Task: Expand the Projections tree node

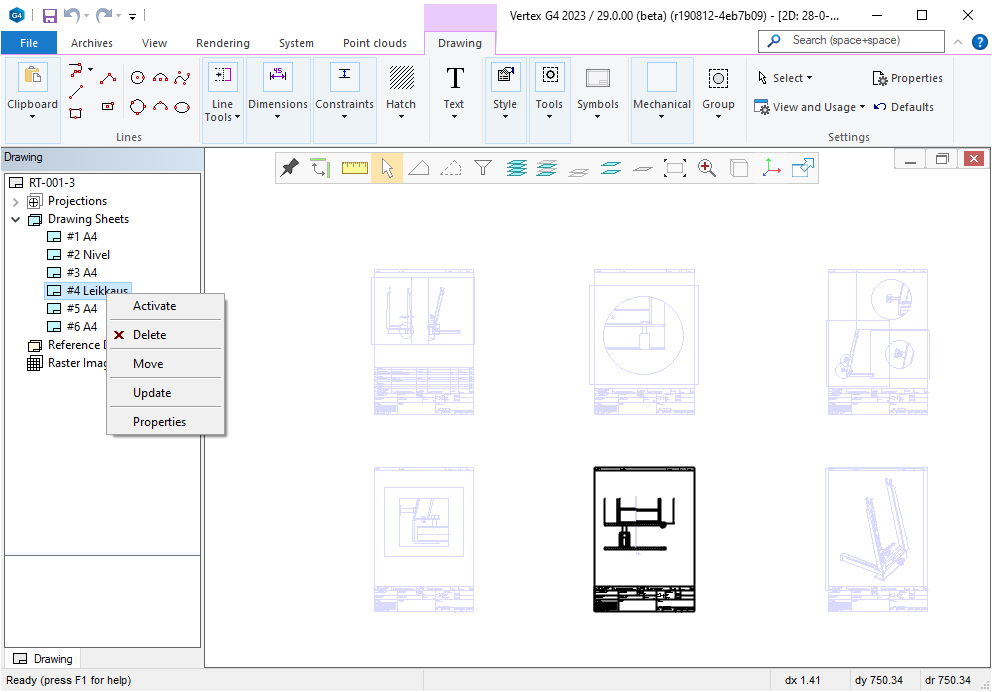Action: click(x=16, y=201)
